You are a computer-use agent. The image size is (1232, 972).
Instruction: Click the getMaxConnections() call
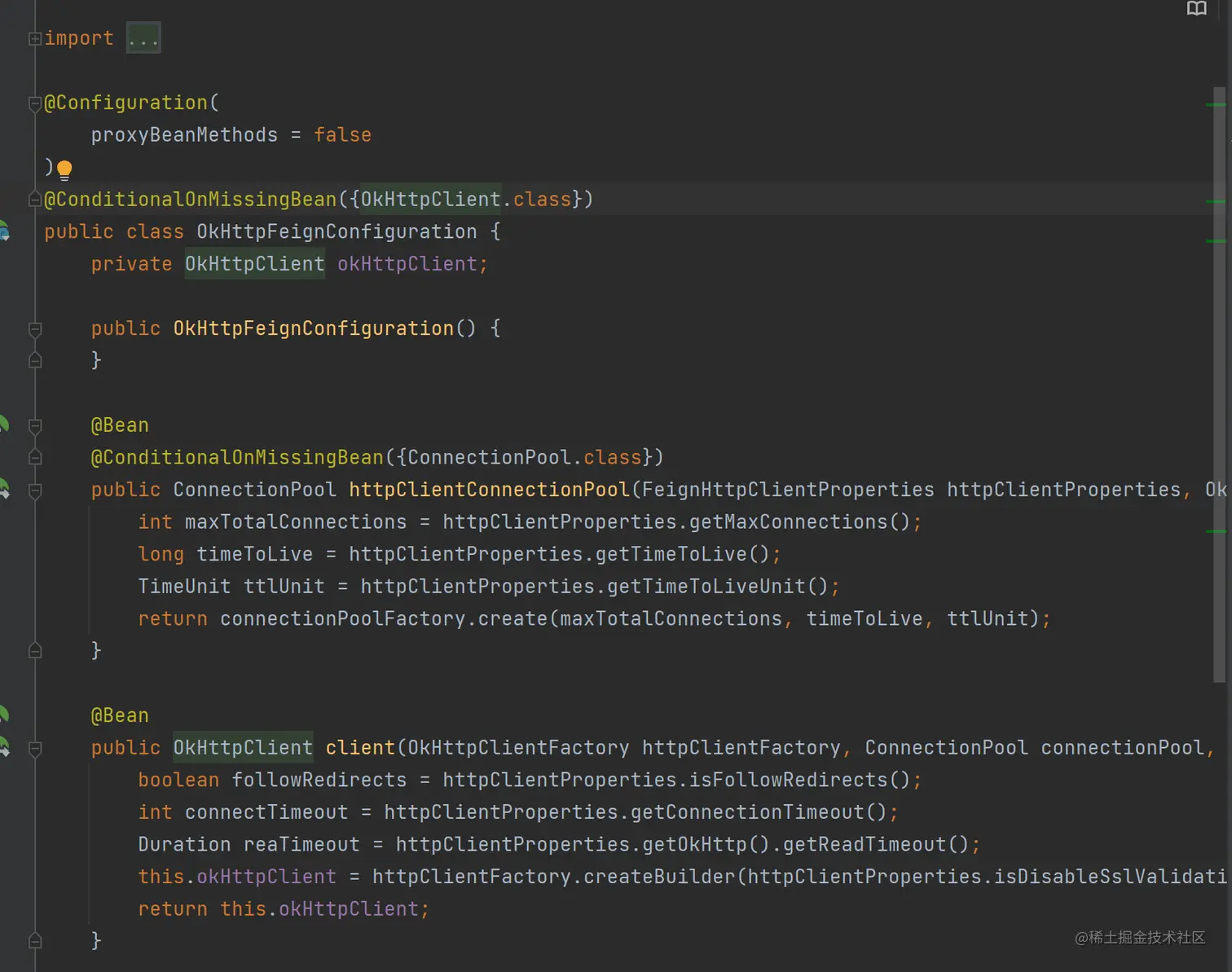[x=800, y=522]
